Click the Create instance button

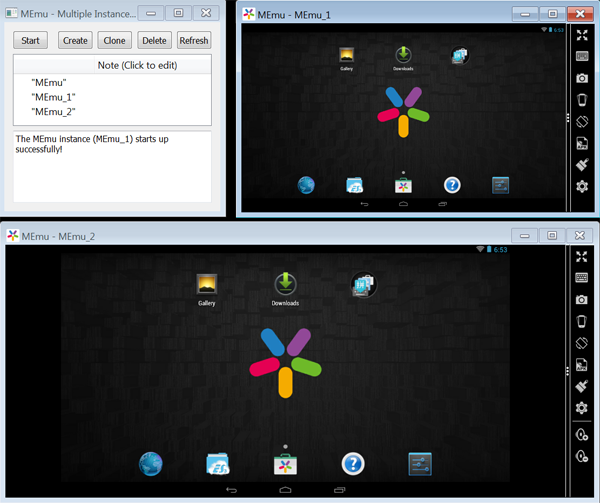pyautogui.click(x=75, y=40)
